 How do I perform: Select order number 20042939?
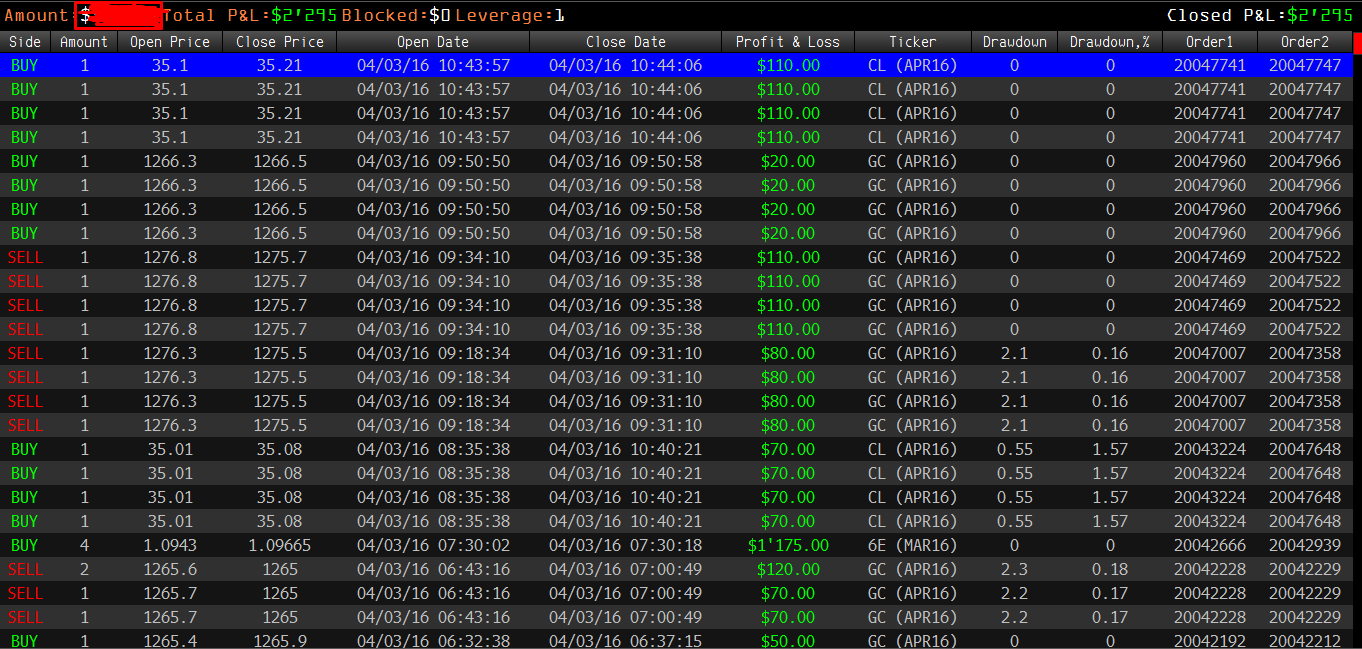click(1305, 545)
